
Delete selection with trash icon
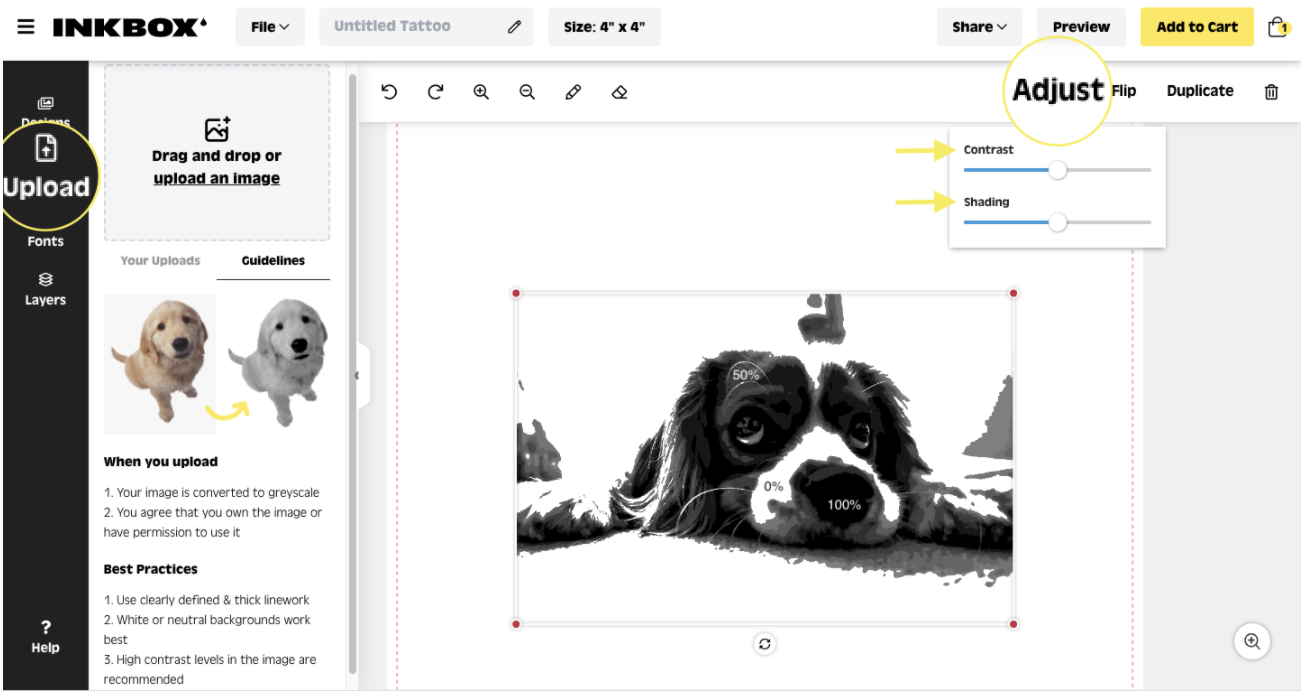coord(1271,92)
